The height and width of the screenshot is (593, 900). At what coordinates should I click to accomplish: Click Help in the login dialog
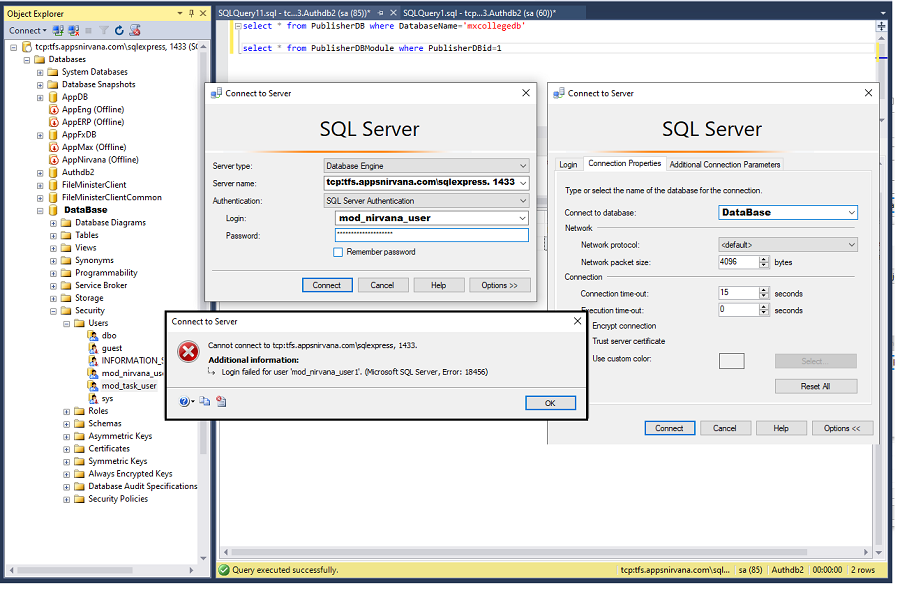point(439,286)
